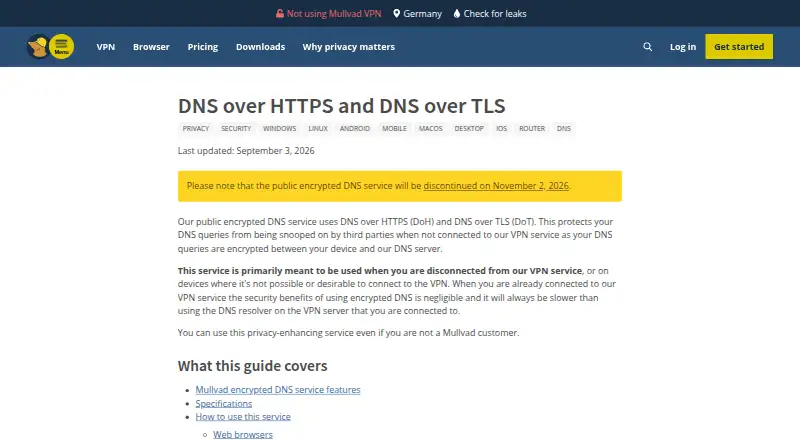The width and height of the screenshot is (800, 440).
Task: Select the DESKTOP tag
Action: pos(469,129)
